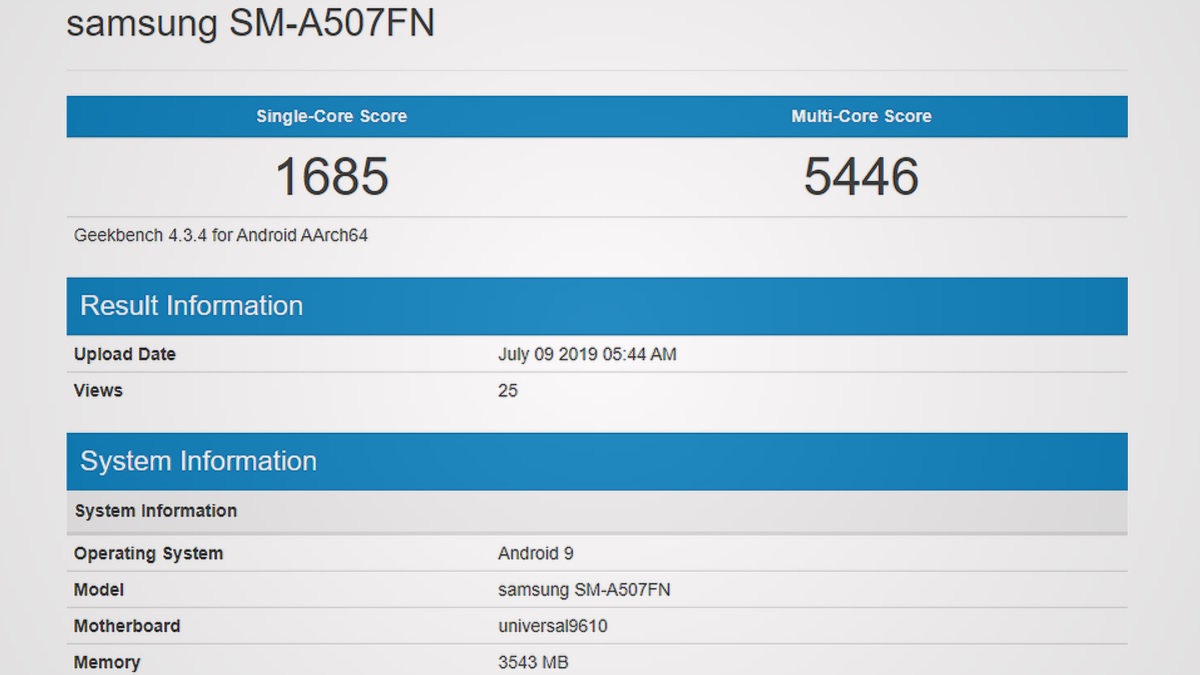Select the universal9610 motherboard value
Screen dimensions: 1200x675
click(x=553, y=626)
